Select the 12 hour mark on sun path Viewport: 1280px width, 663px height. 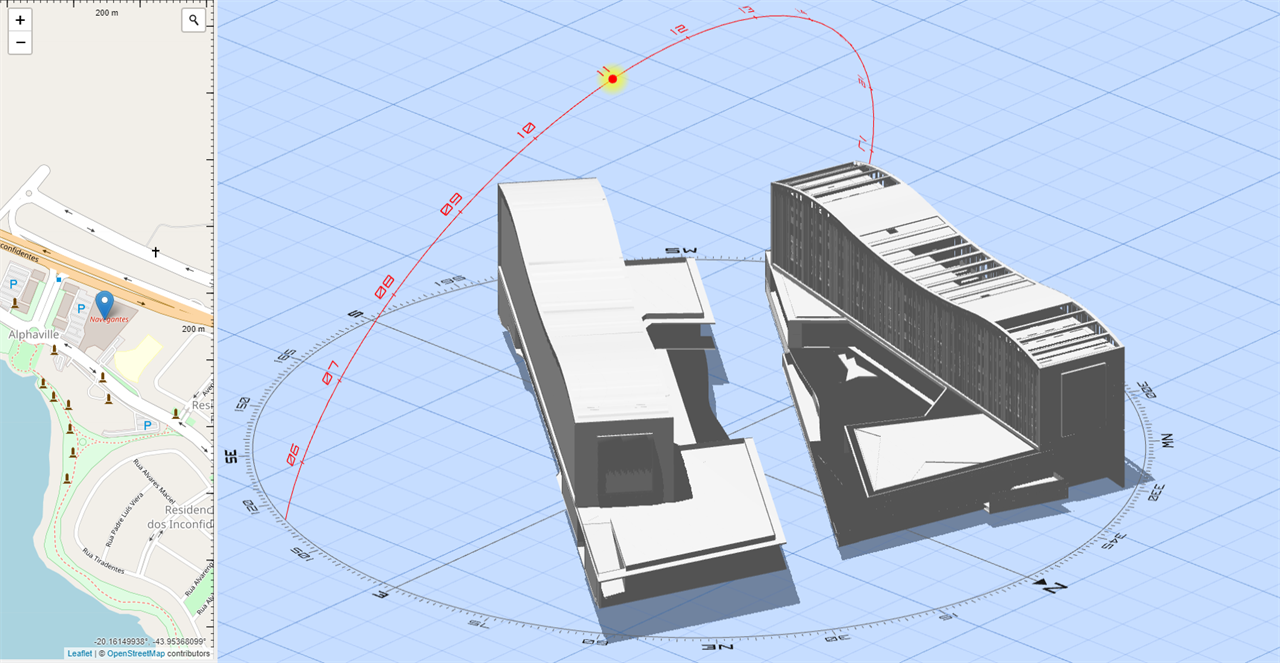click(x=679, y=32)
